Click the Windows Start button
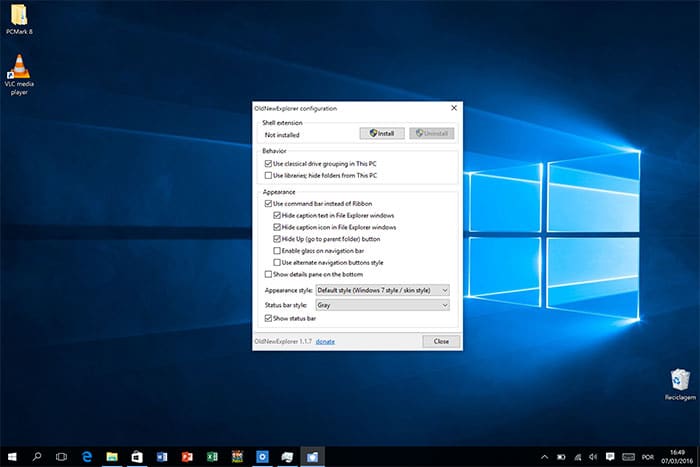This screenshot has height=467, width=700. click(13, 456)
